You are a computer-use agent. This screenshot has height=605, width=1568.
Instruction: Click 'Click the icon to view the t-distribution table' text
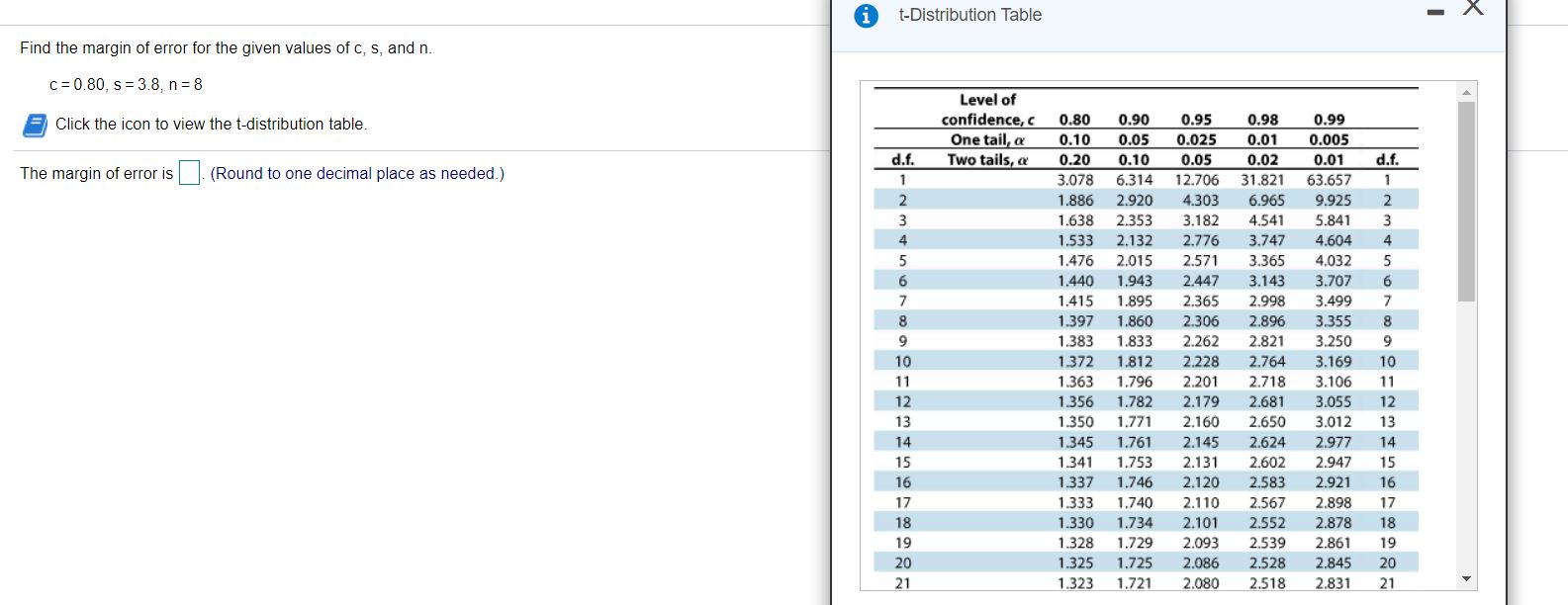click(x=211, y=124)
